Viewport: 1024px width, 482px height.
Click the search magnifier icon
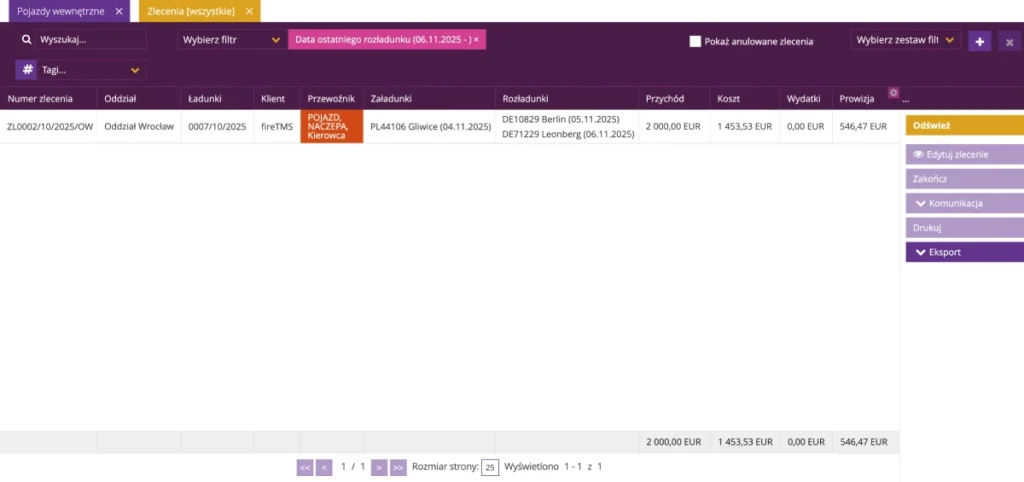[x=27, y=39]
